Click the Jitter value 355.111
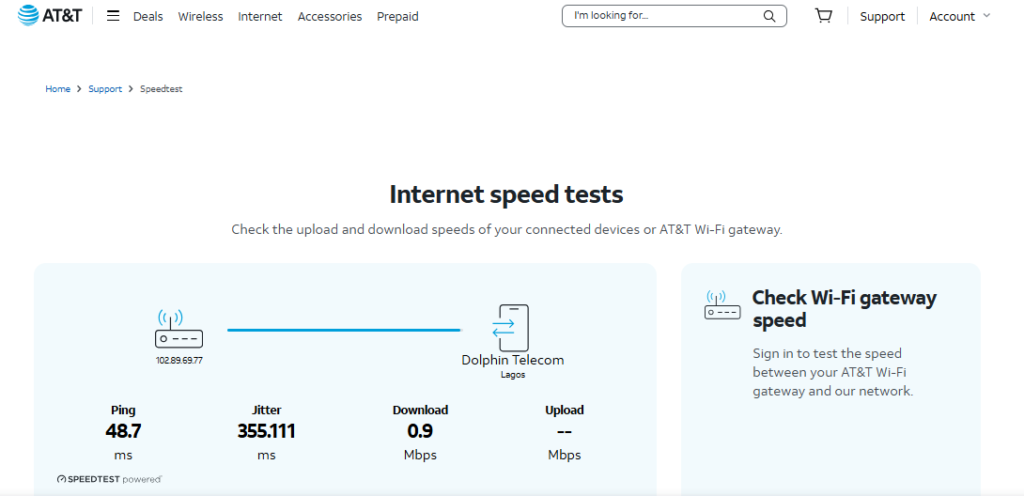 tap(266, 431)
